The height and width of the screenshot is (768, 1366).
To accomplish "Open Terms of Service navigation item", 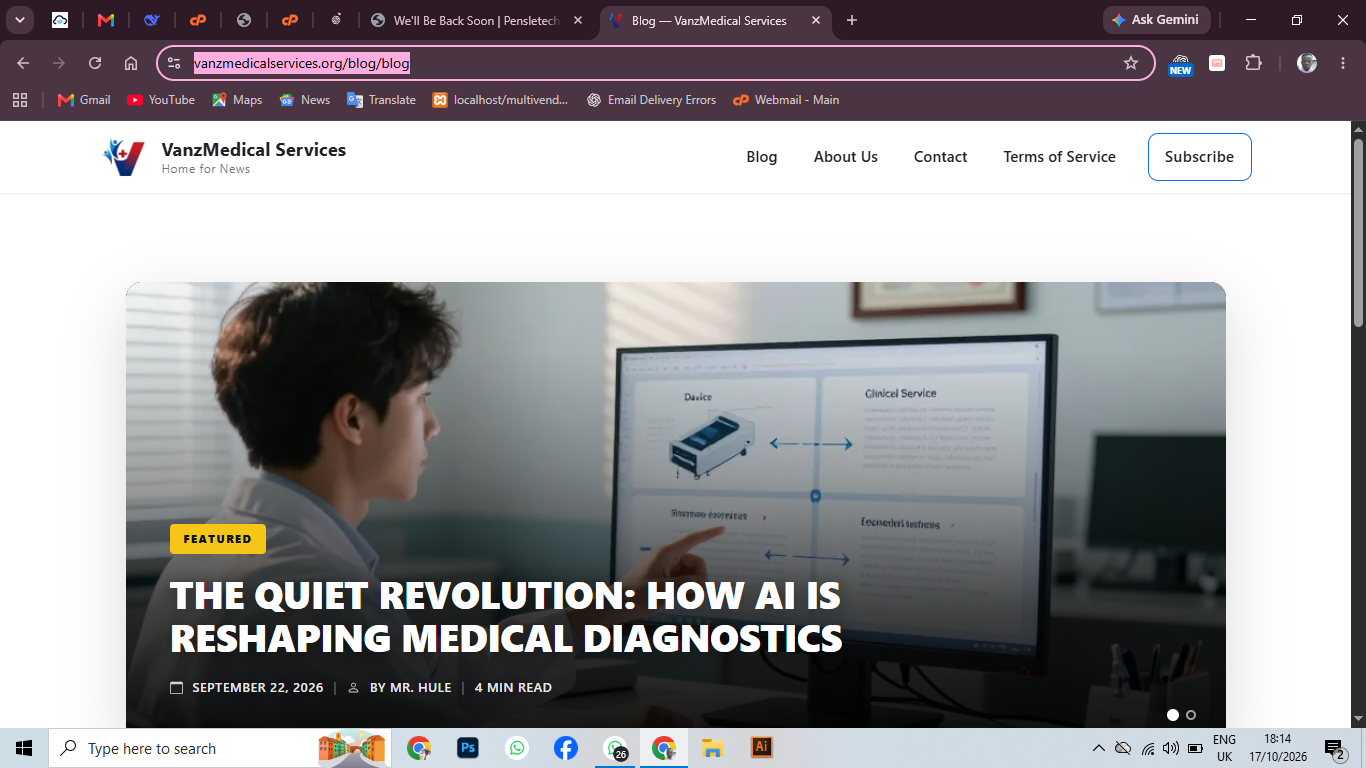I will 1060,157.
